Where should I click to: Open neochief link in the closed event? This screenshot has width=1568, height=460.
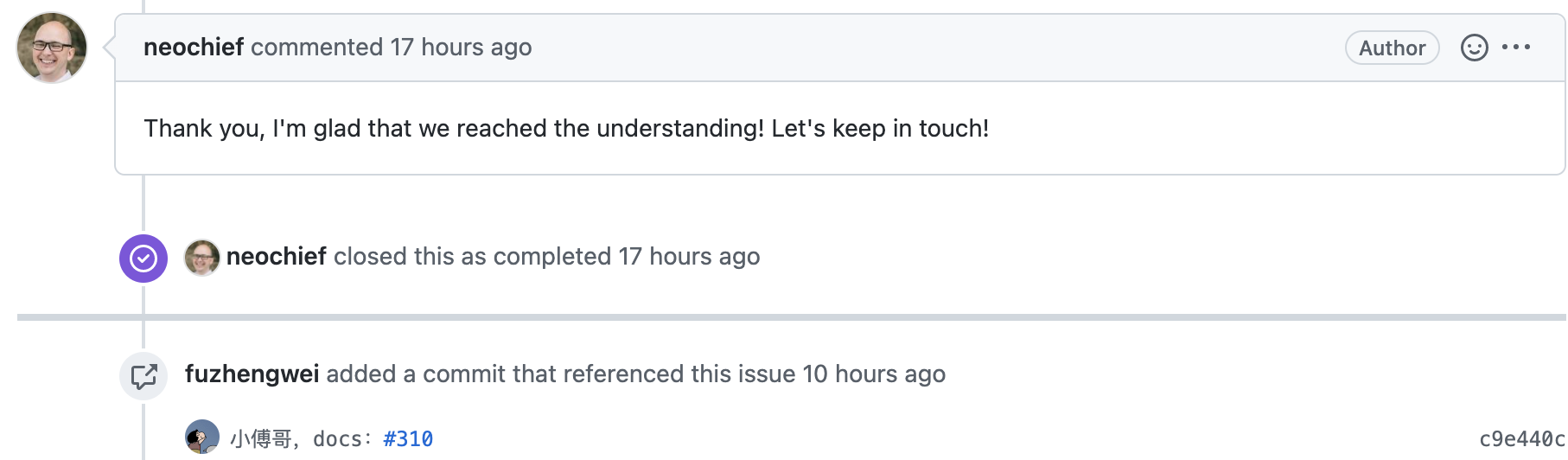pyautogui.click(x=277, y=256)
